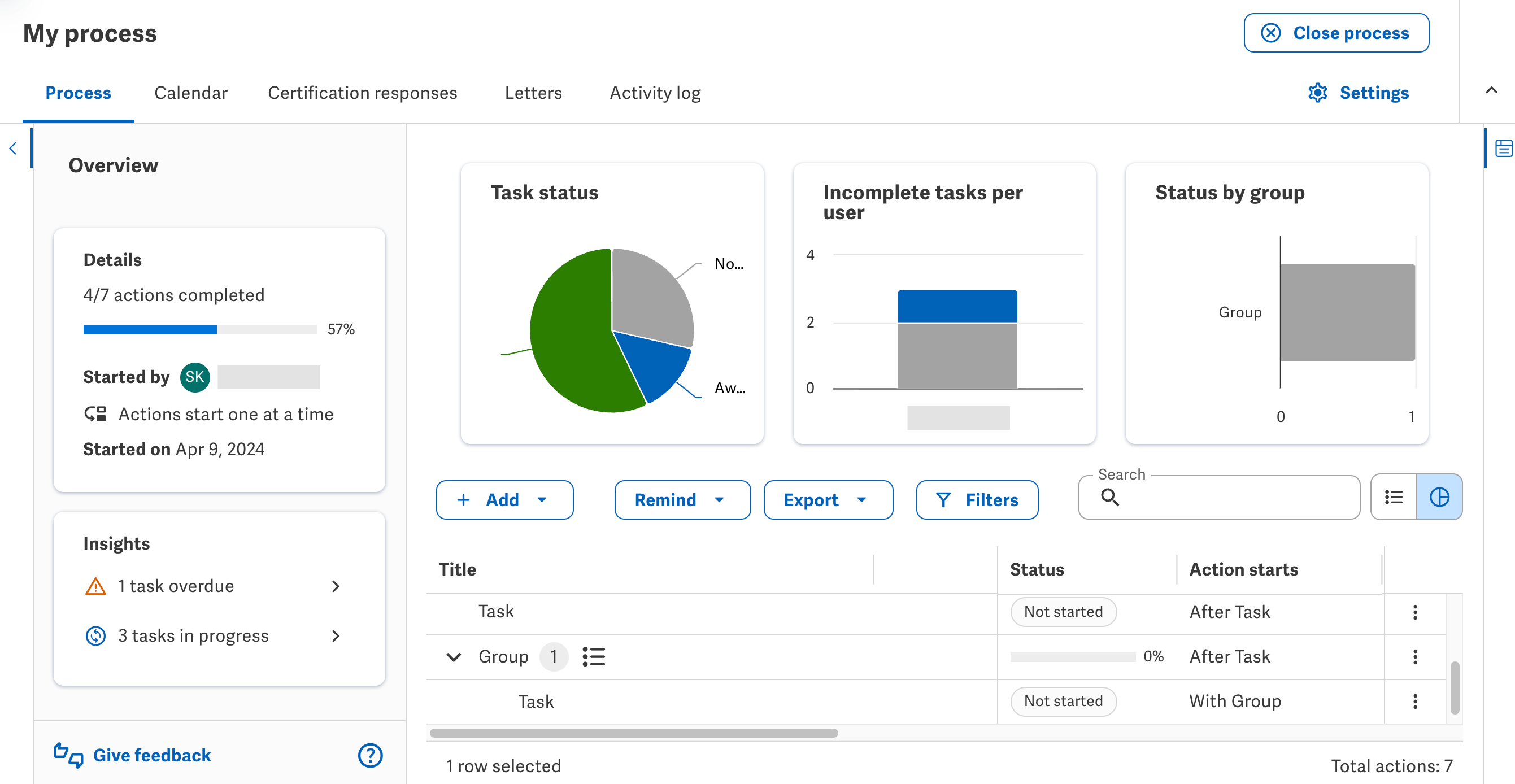Image resolution: width=1515 pixels, height=784 pixels.
Task: Click the Not started badge for With Group row
Action: coord(1063,702)
